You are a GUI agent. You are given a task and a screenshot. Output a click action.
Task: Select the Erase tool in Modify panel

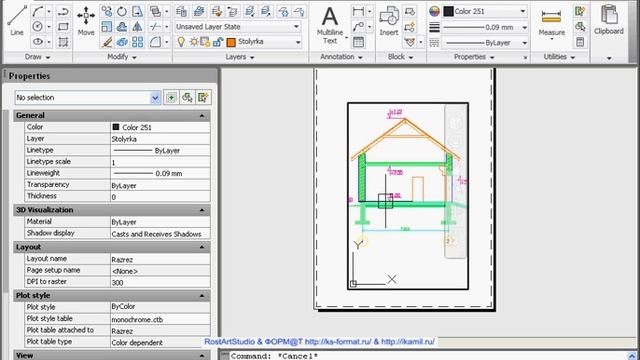(107, 42)
